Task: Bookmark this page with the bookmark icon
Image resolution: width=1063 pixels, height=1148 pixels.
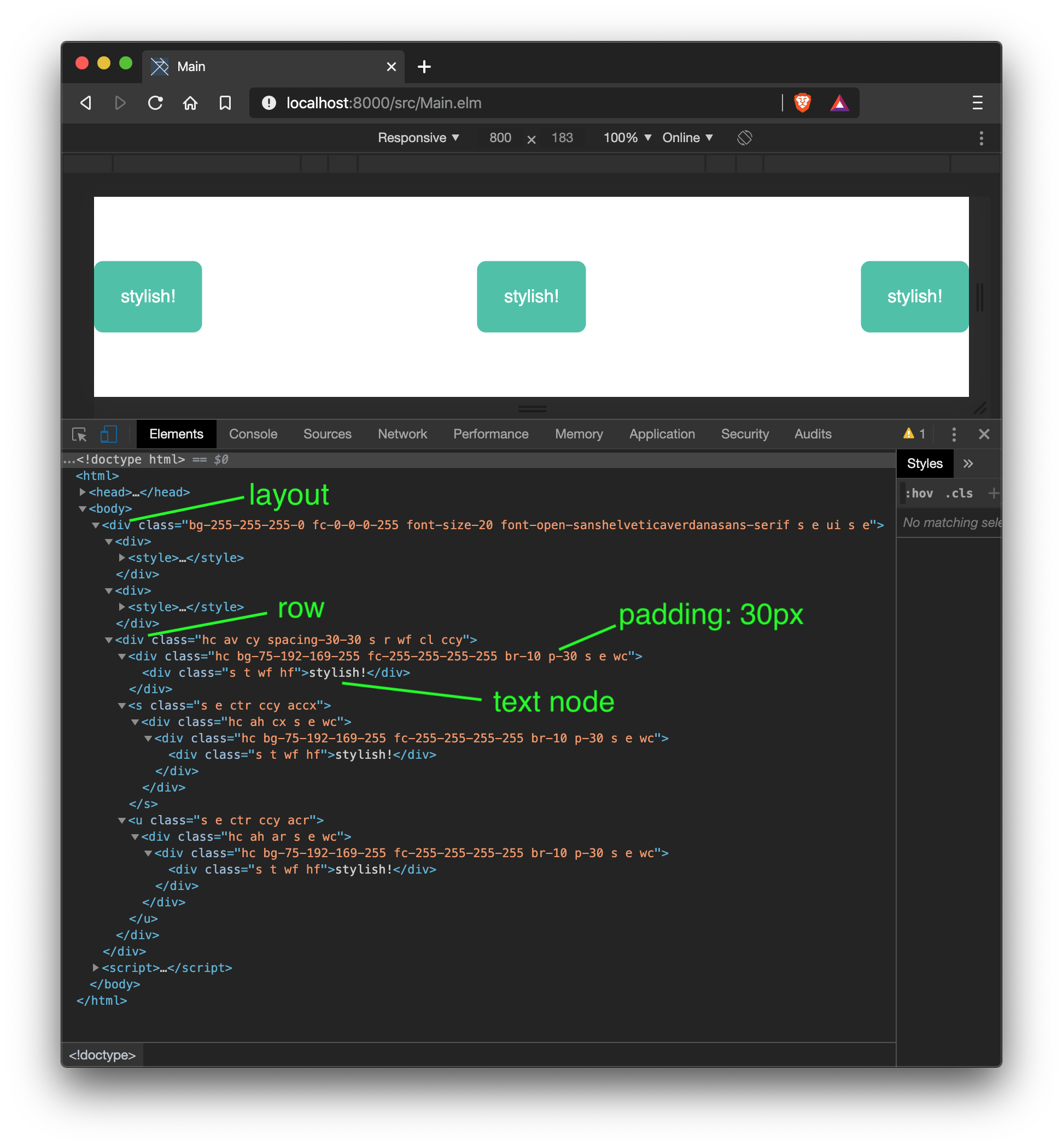Action: (225, 103)
